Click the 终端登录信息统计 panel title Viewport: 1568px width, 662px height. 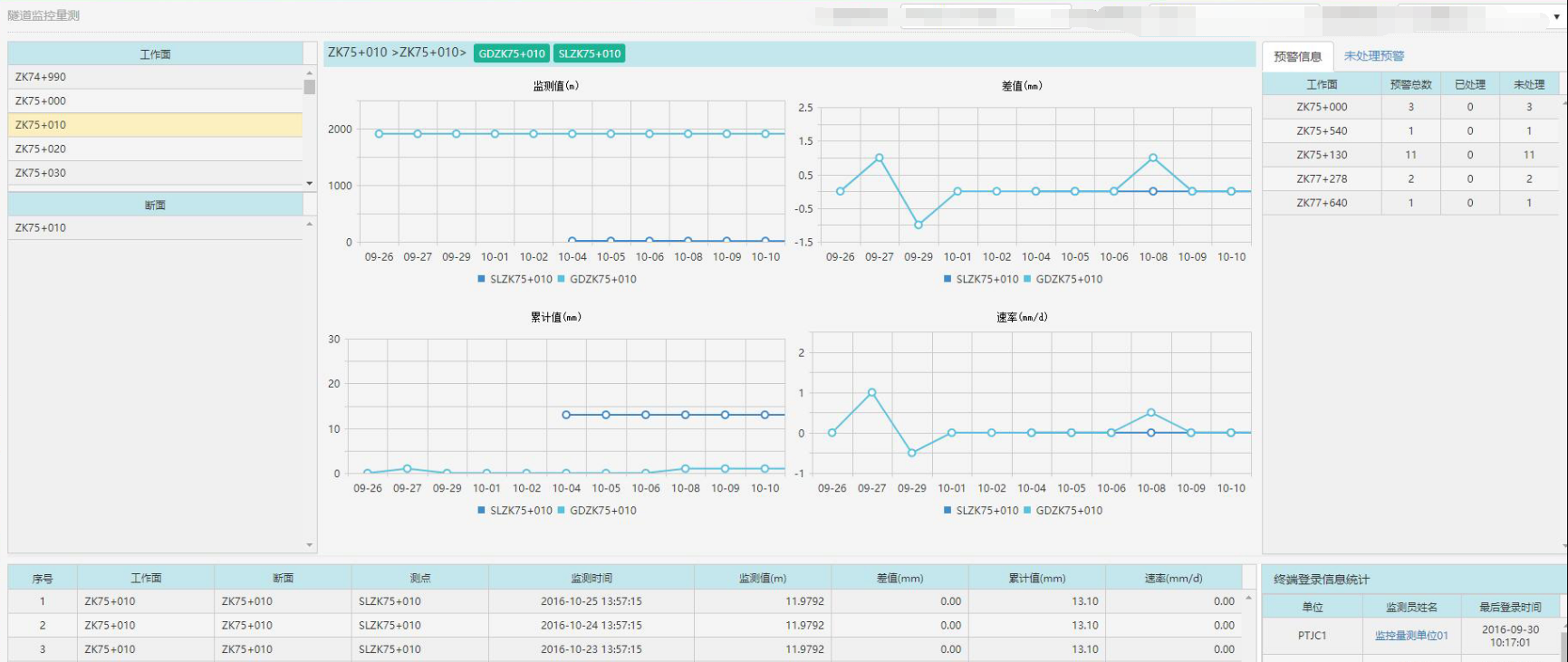point(1322,580)
